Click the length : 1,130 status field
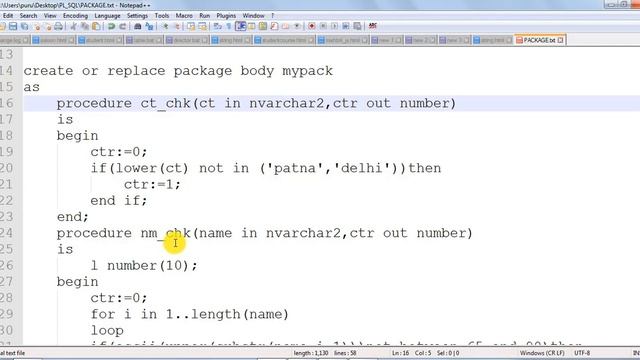The height and width of the screenshot is (360, 640). [310, 353]
